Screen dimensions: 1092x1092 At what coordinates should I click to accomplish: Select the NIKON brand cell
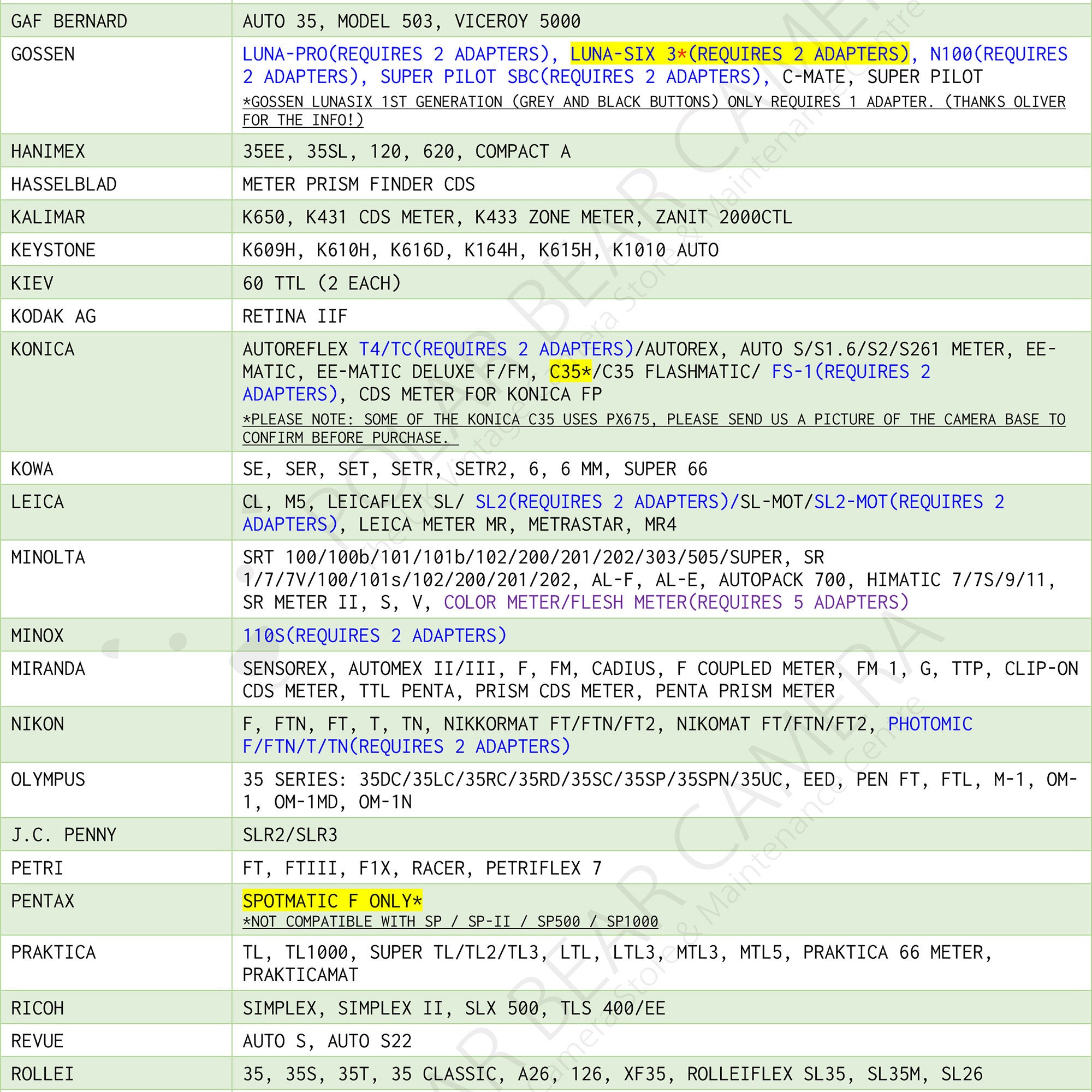pyautogui.click(x=116, y=734)
